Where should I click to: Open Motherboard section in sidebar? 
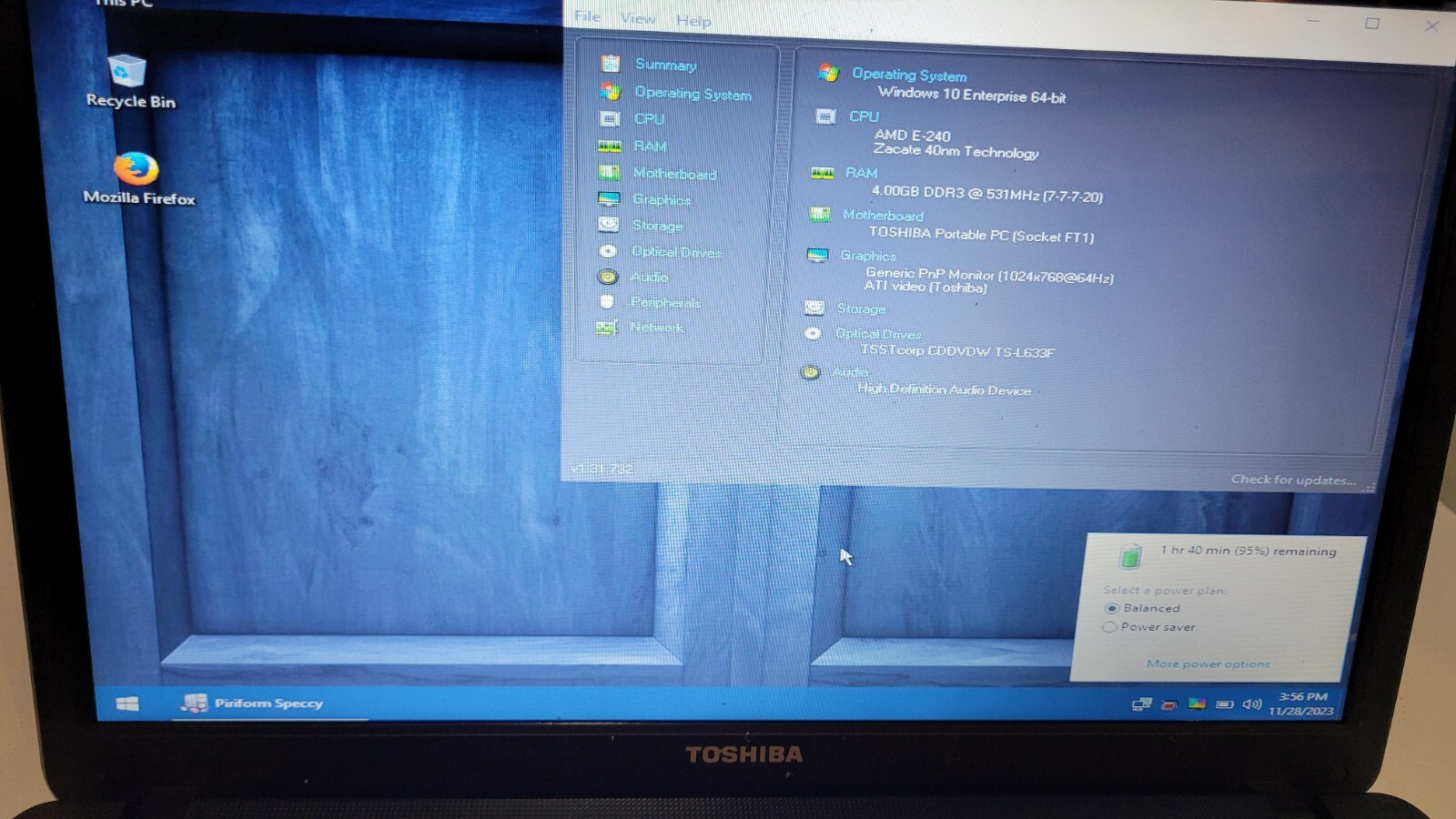point(674,173)
